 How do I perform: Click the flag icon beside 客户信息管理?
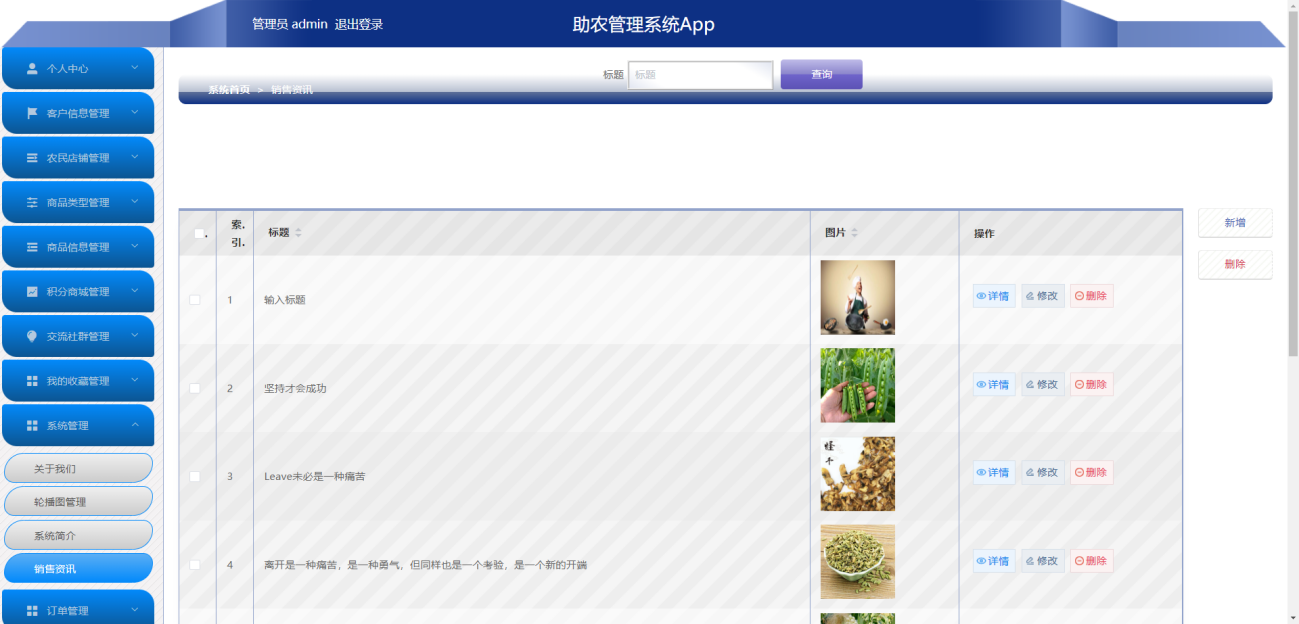32,113
